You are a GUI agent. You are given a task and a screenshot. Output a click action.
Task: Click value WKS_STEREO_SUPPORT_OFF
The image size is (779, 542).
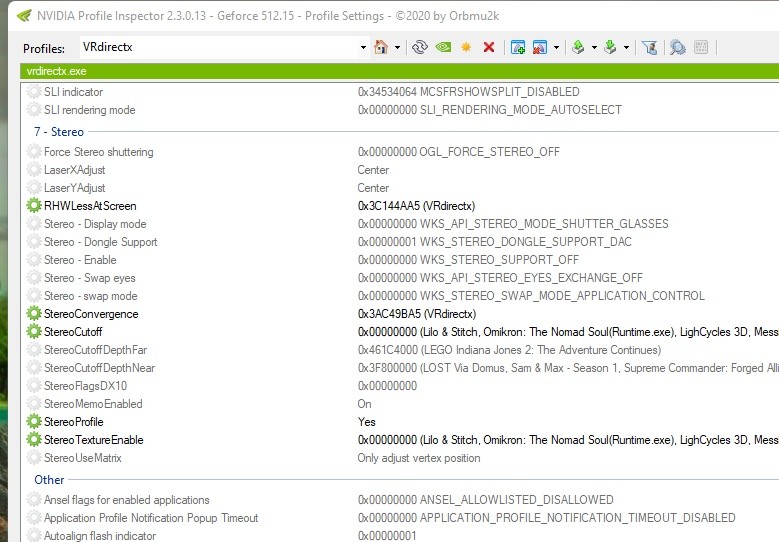pos(499,260)
